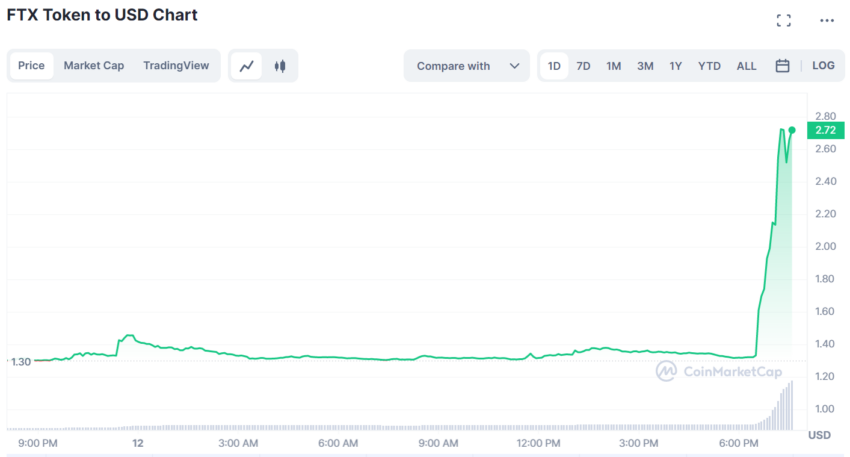The width and height of the screenshot is (850, 457).
Task: Switch to candlestick chart icon
Action: [x=280, y=66]
